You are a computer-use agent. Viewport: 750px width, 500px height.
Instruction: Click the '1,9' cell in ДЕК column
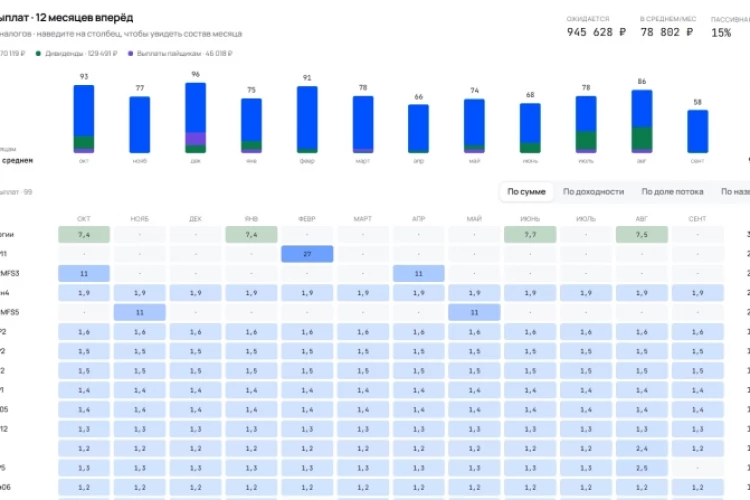coord(195,293)
